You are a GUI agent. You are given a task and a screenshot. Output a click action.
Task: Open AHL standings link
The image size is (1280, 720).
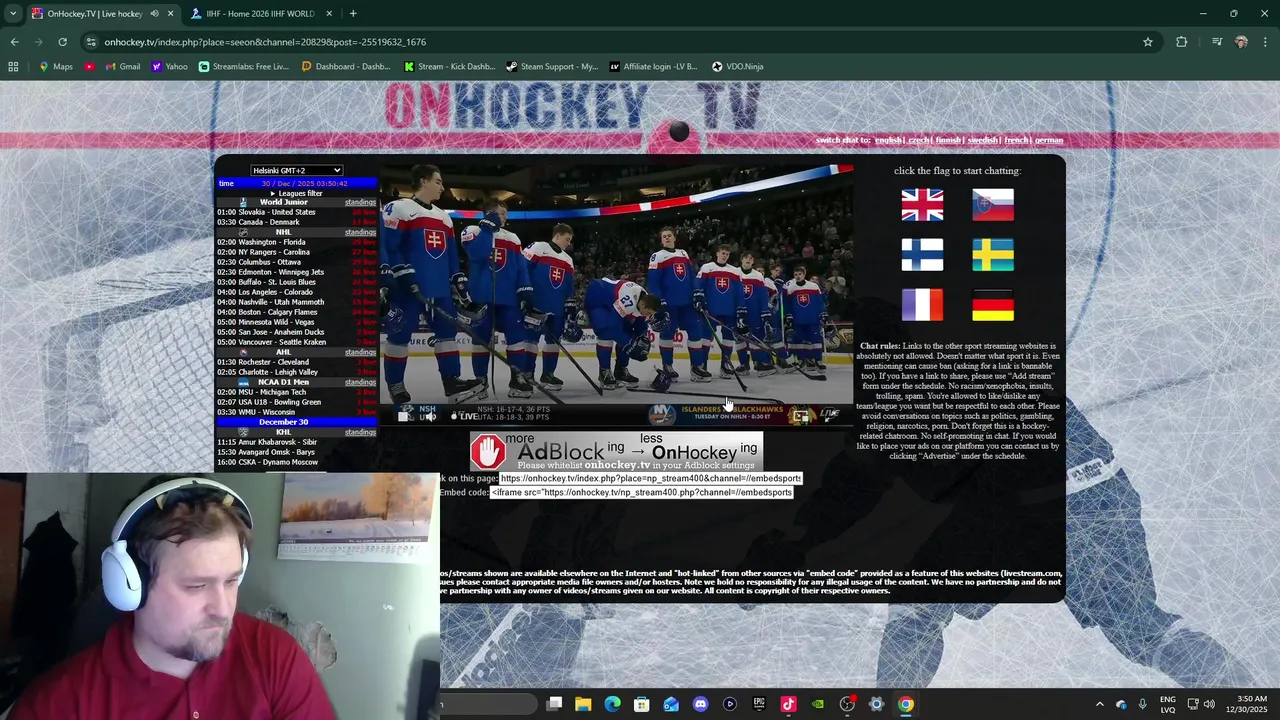tap(360, 352)
